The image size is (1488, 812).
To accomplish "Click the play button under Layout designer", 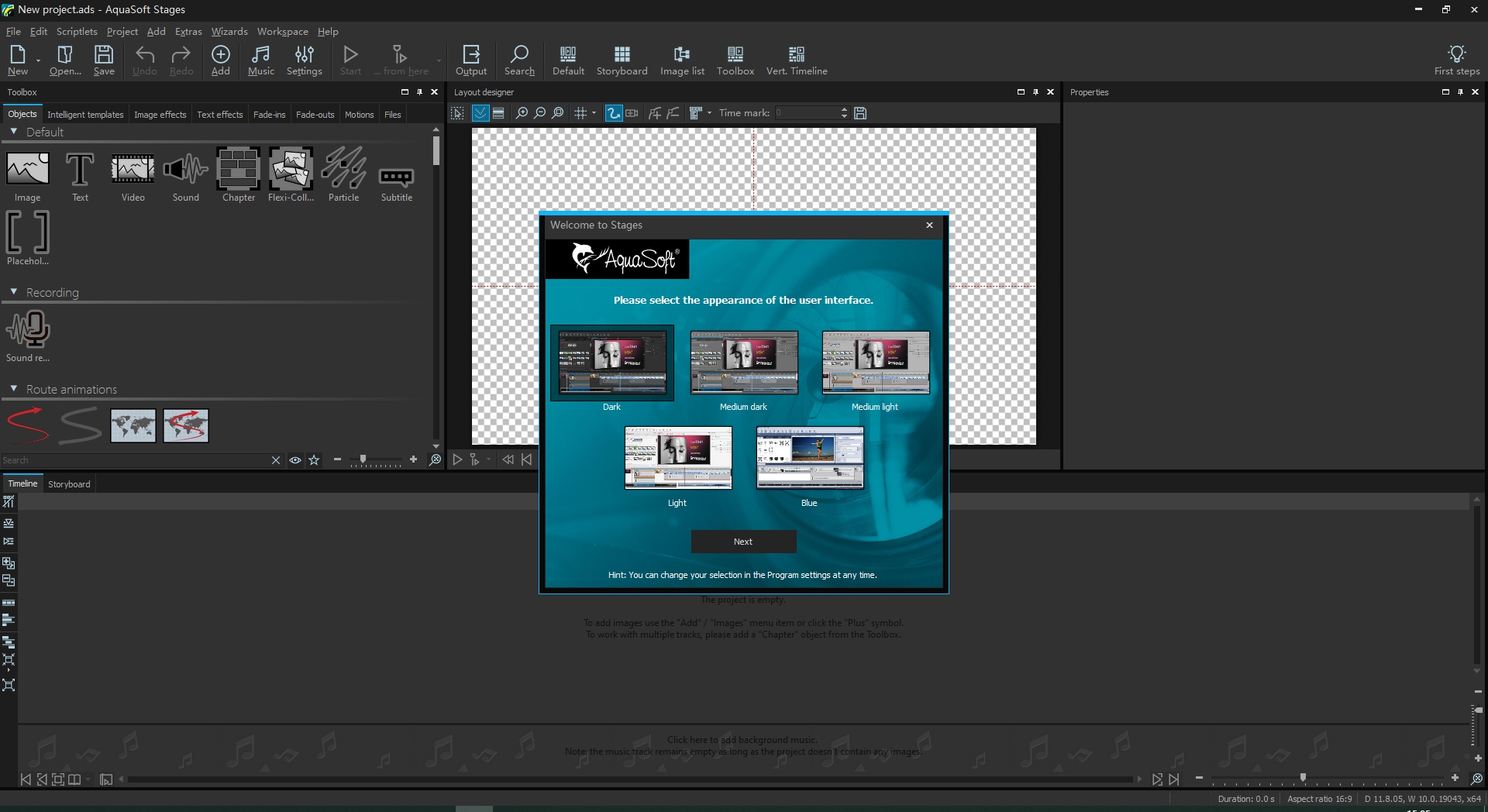I will [457, 459].
